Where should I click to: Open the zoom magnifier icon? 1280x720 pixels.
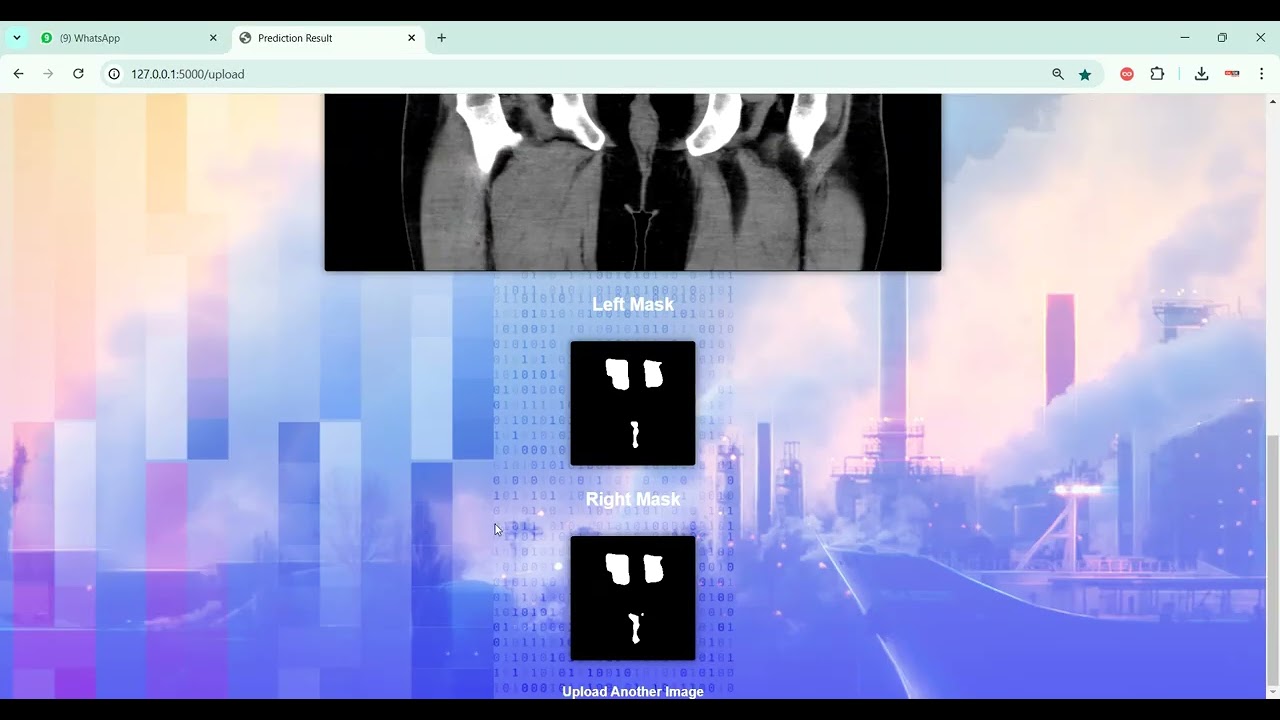1058,74
